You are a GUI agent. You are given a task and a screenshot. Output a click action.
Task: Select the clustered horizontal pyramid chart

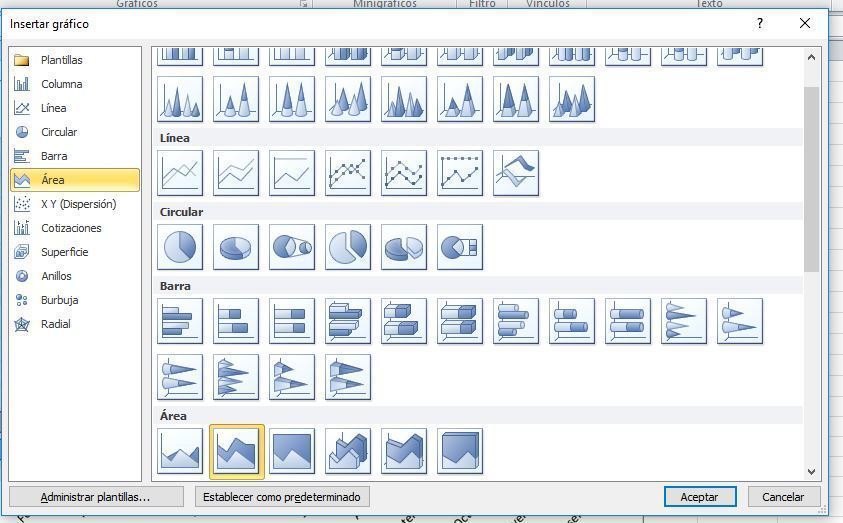click(236, 377)
